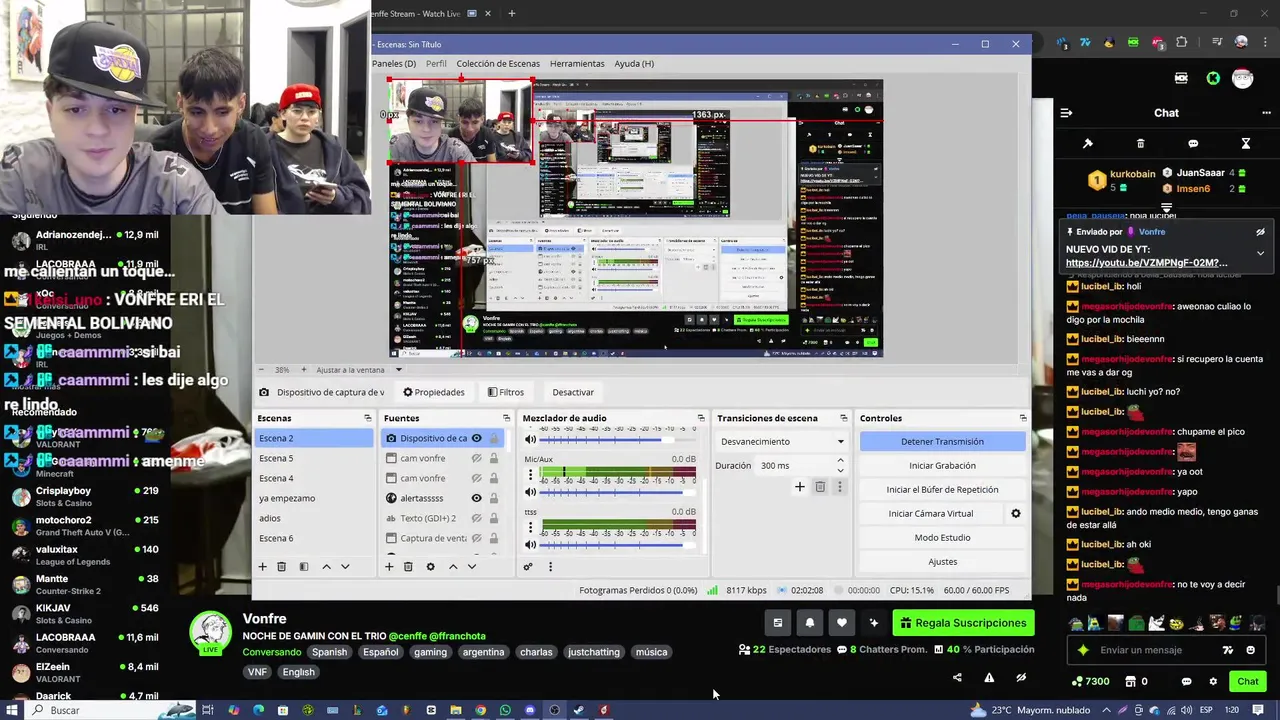Undock the Fuentes panel
Screen dimensions: 1280x720
pyautogui.click(x=507, y=418)
